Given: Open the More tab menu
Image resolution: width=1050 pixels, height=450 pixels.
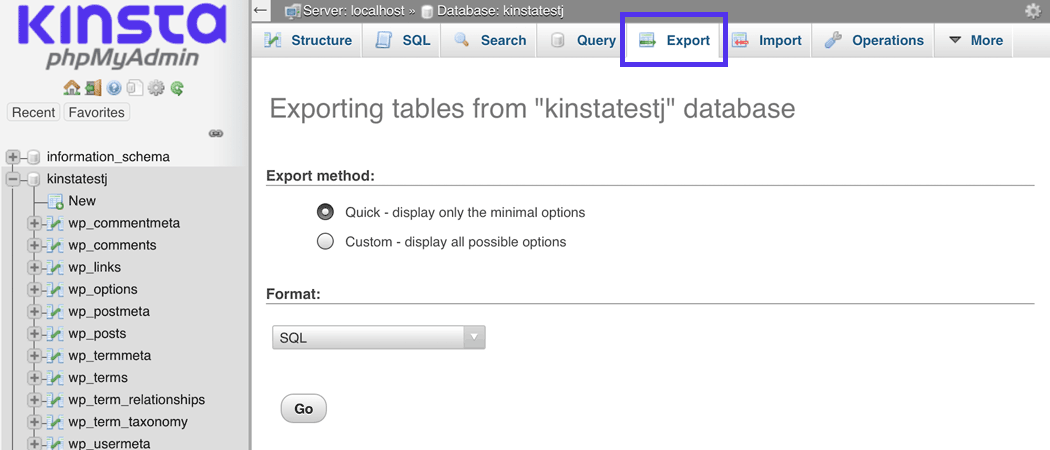Looking at the screenshot, I should [x=975, y=41].
